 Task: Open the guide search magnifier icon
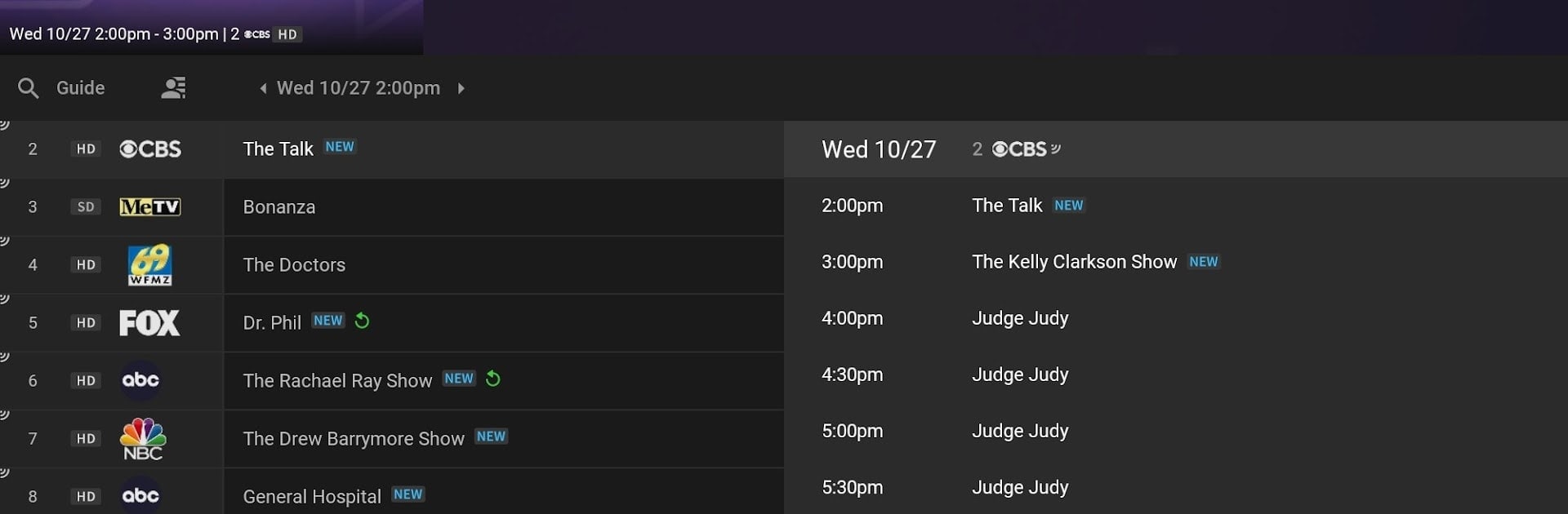tap(28, 88)
